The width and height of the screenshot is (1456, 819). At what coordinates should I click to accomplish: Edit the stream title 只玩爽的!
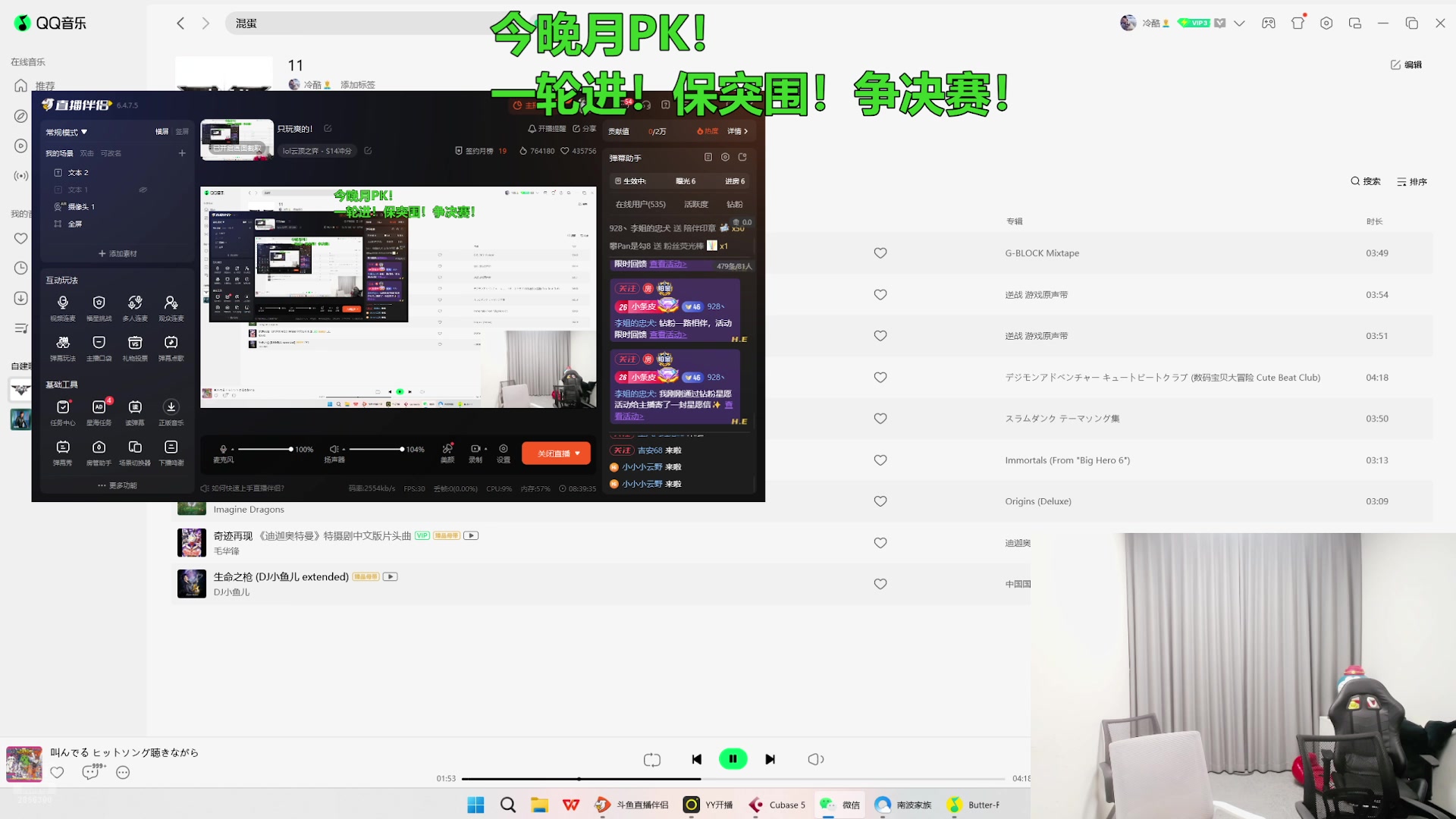point(328,129)
